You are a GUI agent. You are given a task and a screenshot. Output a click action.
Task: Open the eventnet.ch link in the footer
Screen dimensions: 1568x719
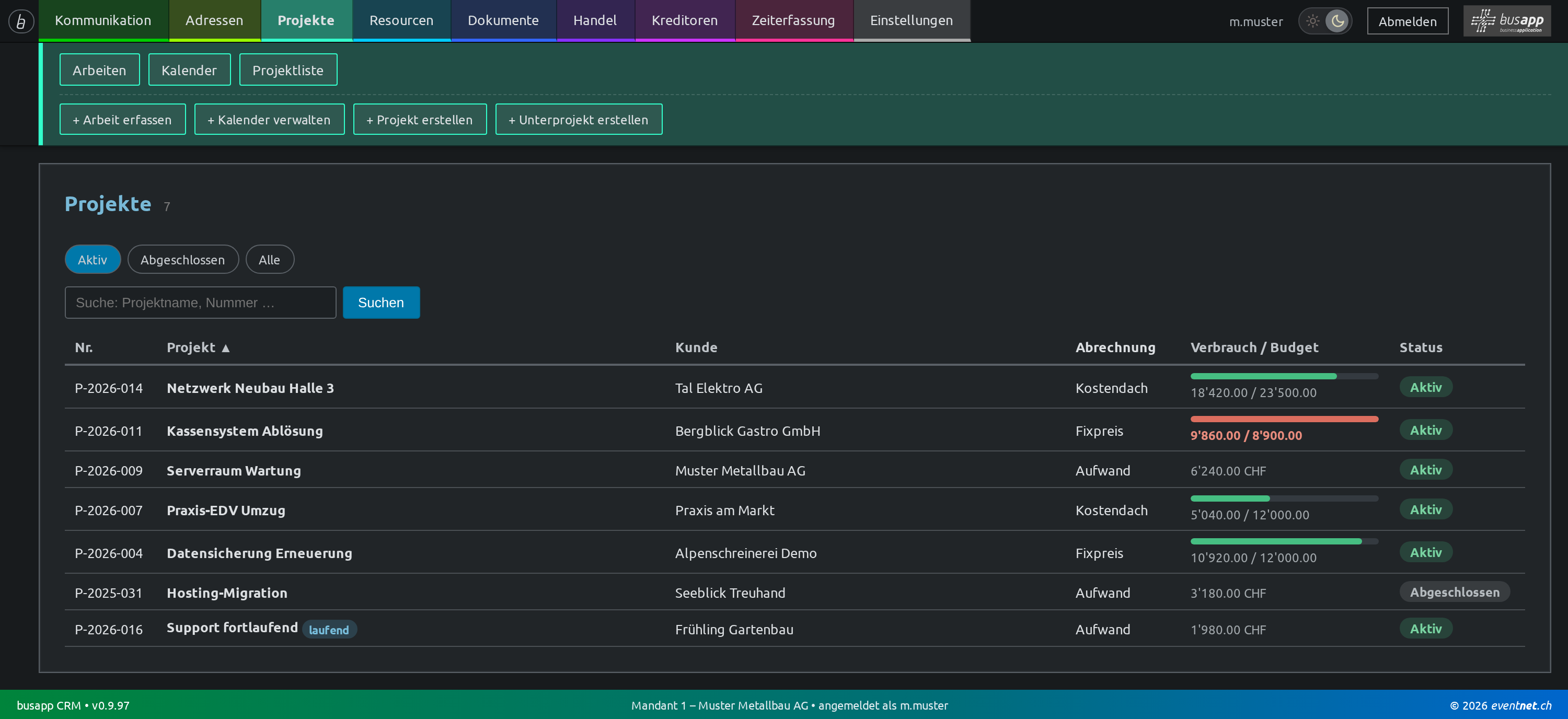[x=1520, y=705]
